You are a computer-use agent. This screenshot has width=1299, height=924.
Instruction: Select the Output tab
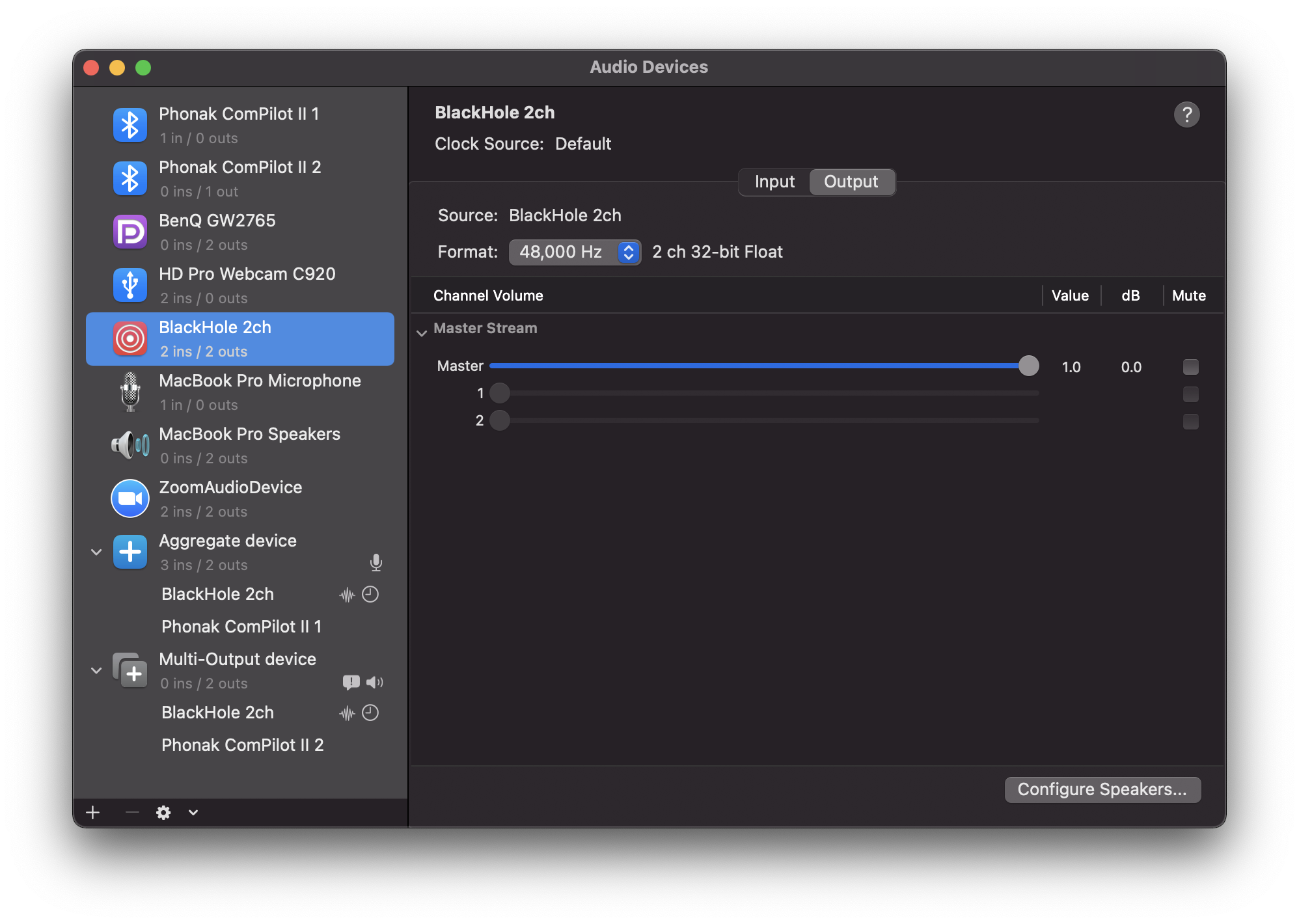[x=851, y=182]
